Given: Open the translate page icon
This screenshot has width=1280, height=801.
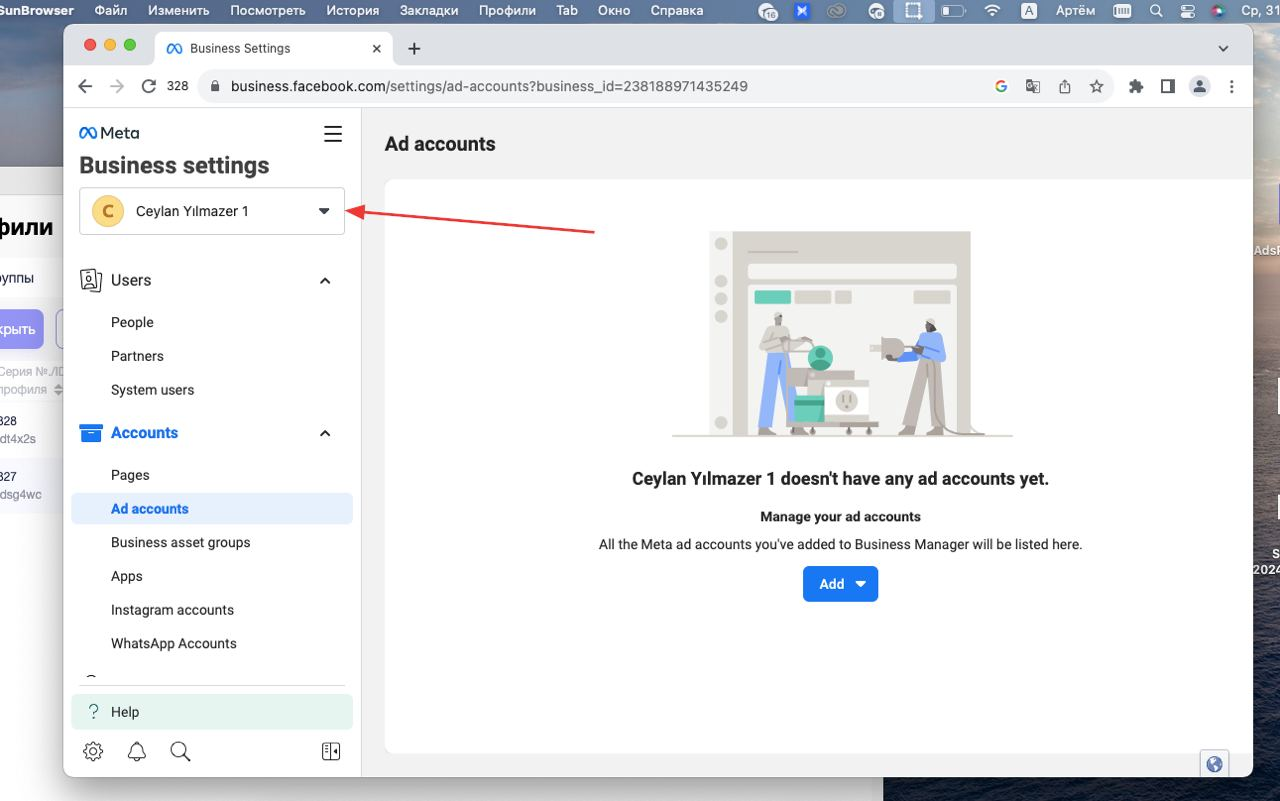Looking at the screenshot, I should tap(1033, 86).
